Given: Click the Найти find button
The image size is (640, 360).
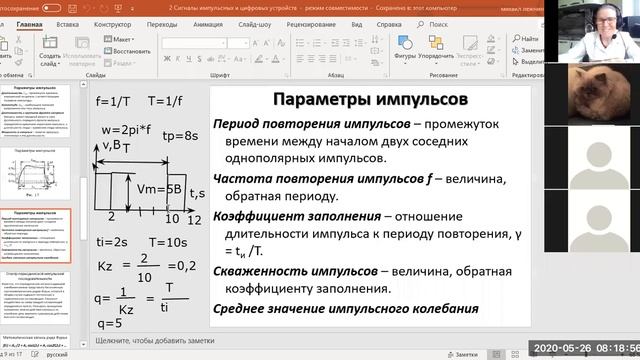Looking at the screenshot, I should 526,38.
